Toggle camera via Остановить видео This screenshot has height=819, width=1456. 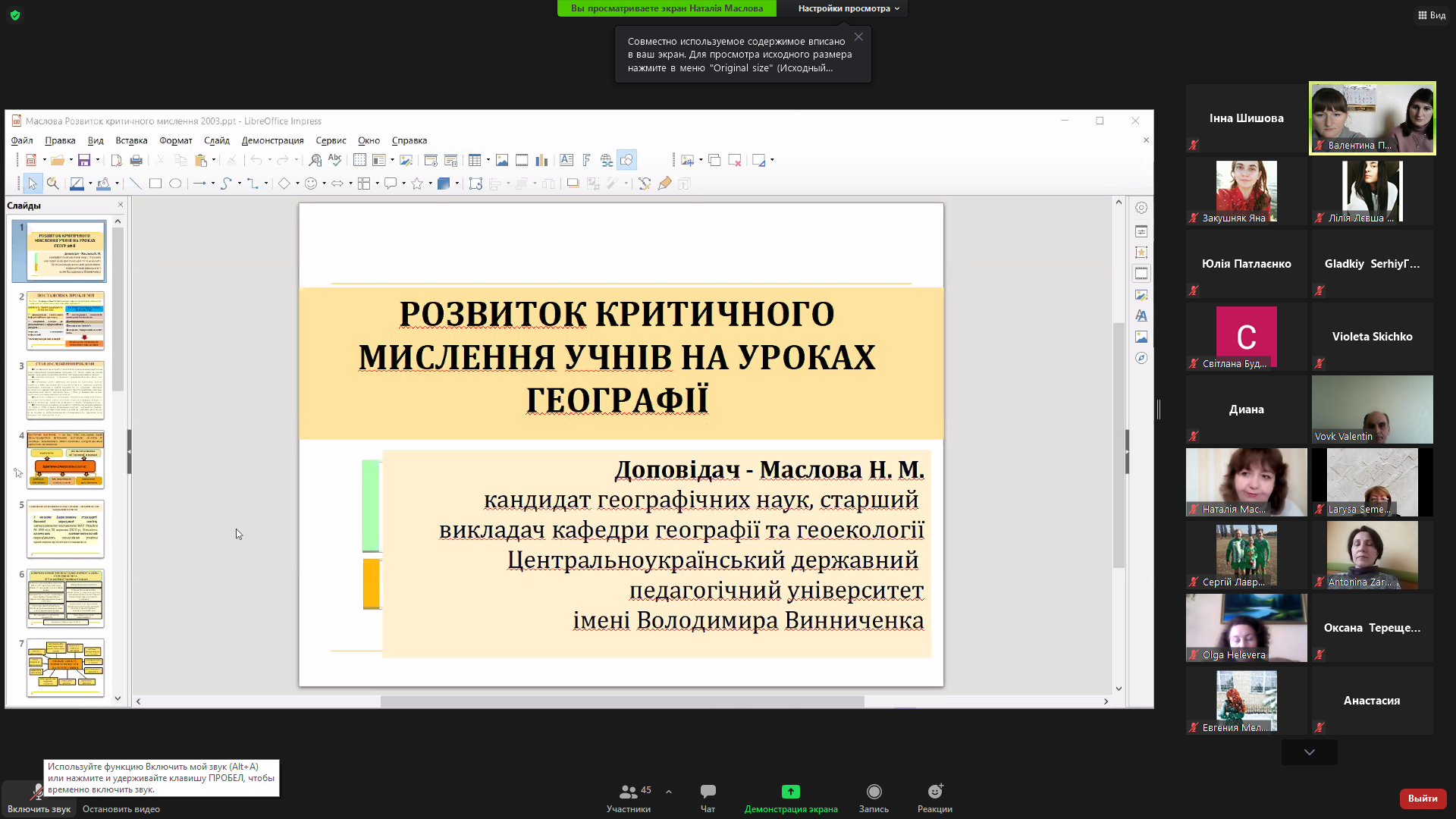121,808
